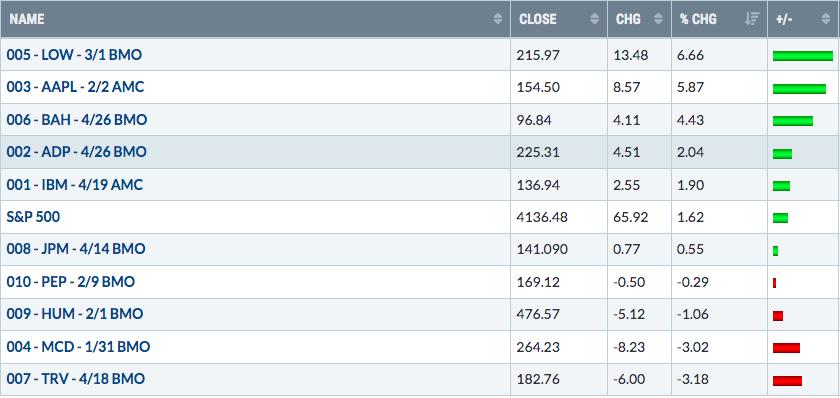Open 005 - LOW - 3/1 BMO link
Screen dimensions: 840x398
(x=74, y=55)
